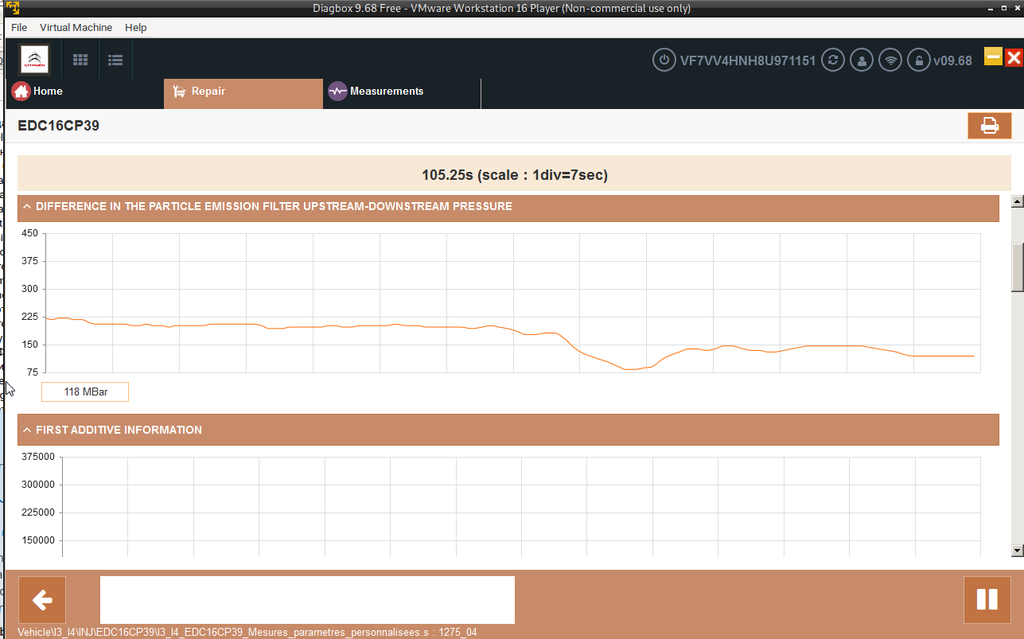The width and height of the screenshot is (1024, 639).
Task: Pause the live measurement recording
Action: [x=987, y=599]
